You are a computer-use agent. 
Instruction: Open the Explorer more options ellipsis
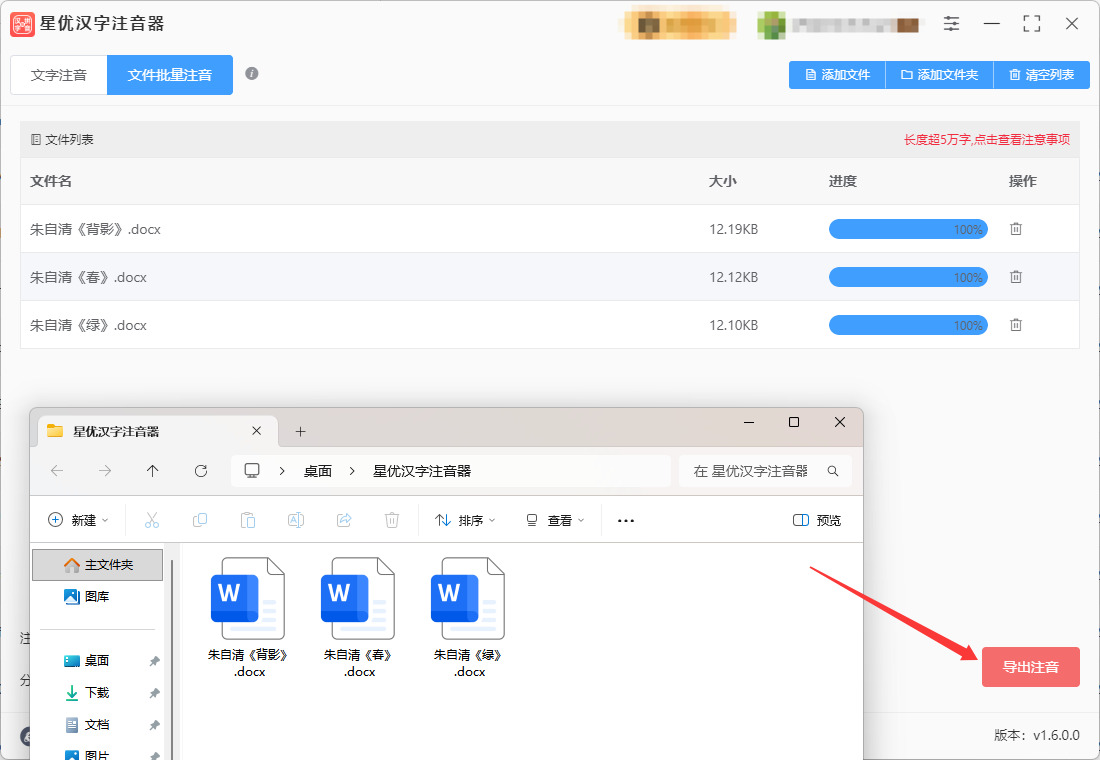pos(626,520)
